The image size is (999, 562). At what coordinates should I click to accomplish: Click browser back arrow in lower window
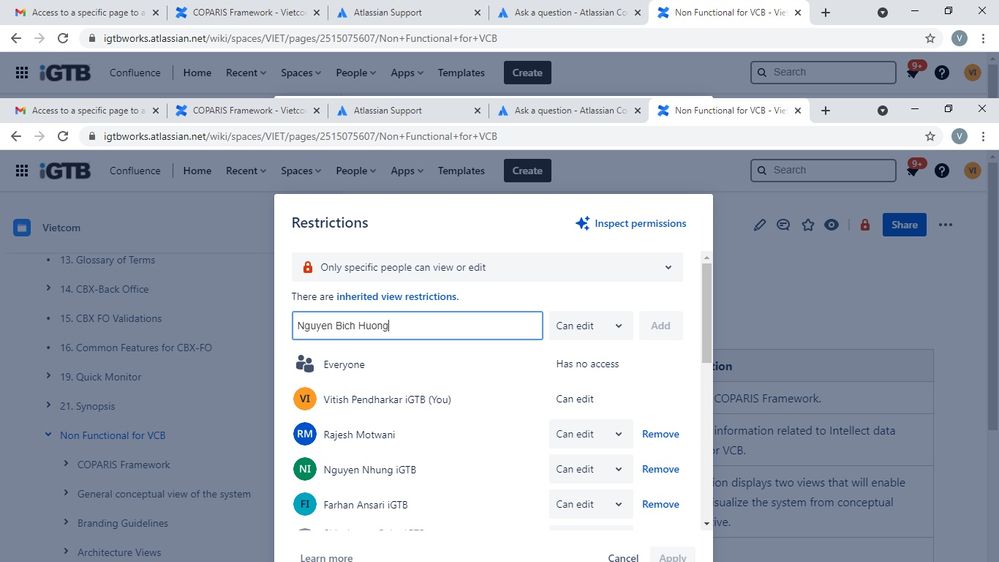(x=16, y=136)
